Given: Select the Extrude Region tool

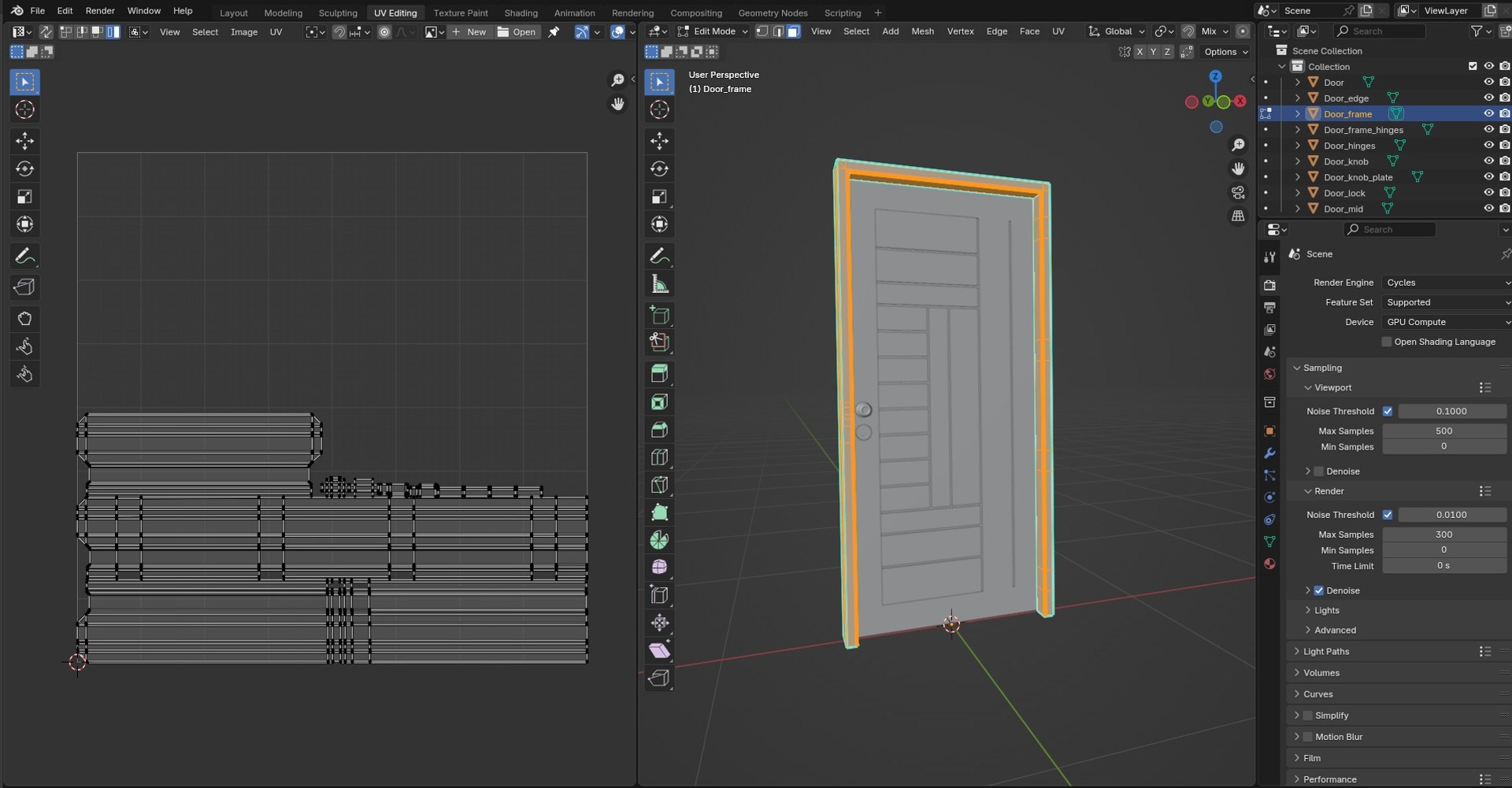Looking at the screenshot, I should (x=659, y=374).
